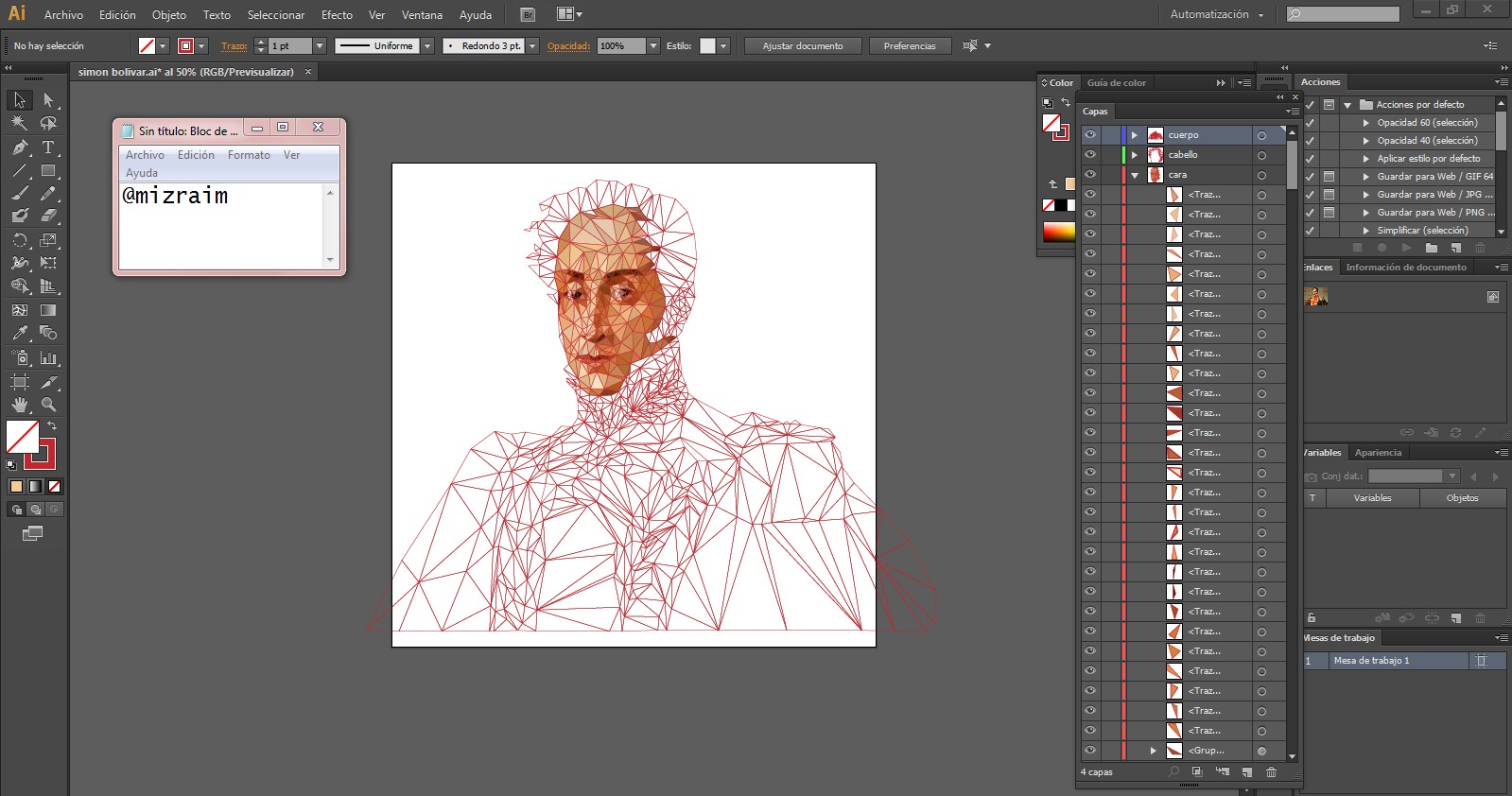Open the Objeto menu

[x=169, y=15]
